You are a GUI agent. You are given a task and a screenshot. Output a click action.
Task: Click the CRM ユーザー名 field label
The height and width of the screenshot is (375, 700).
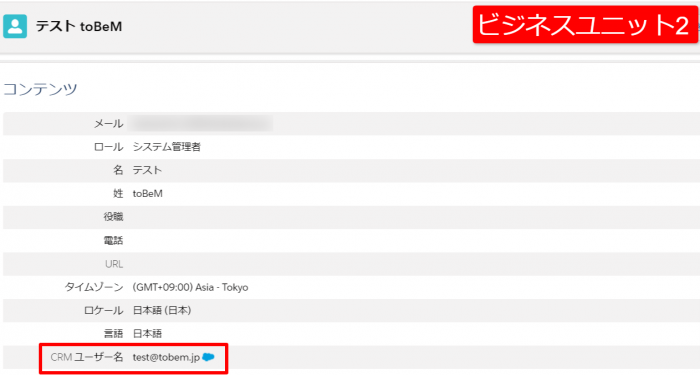(87, 357)
